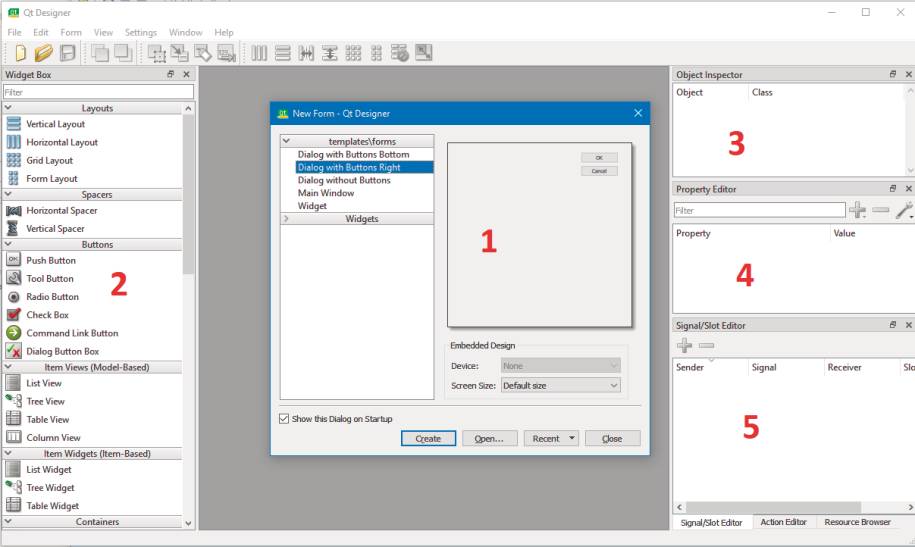The image size is (915, 547).
Task: Collapse Item Widgets (Item-Based) category
Action: tap(8, 453)
